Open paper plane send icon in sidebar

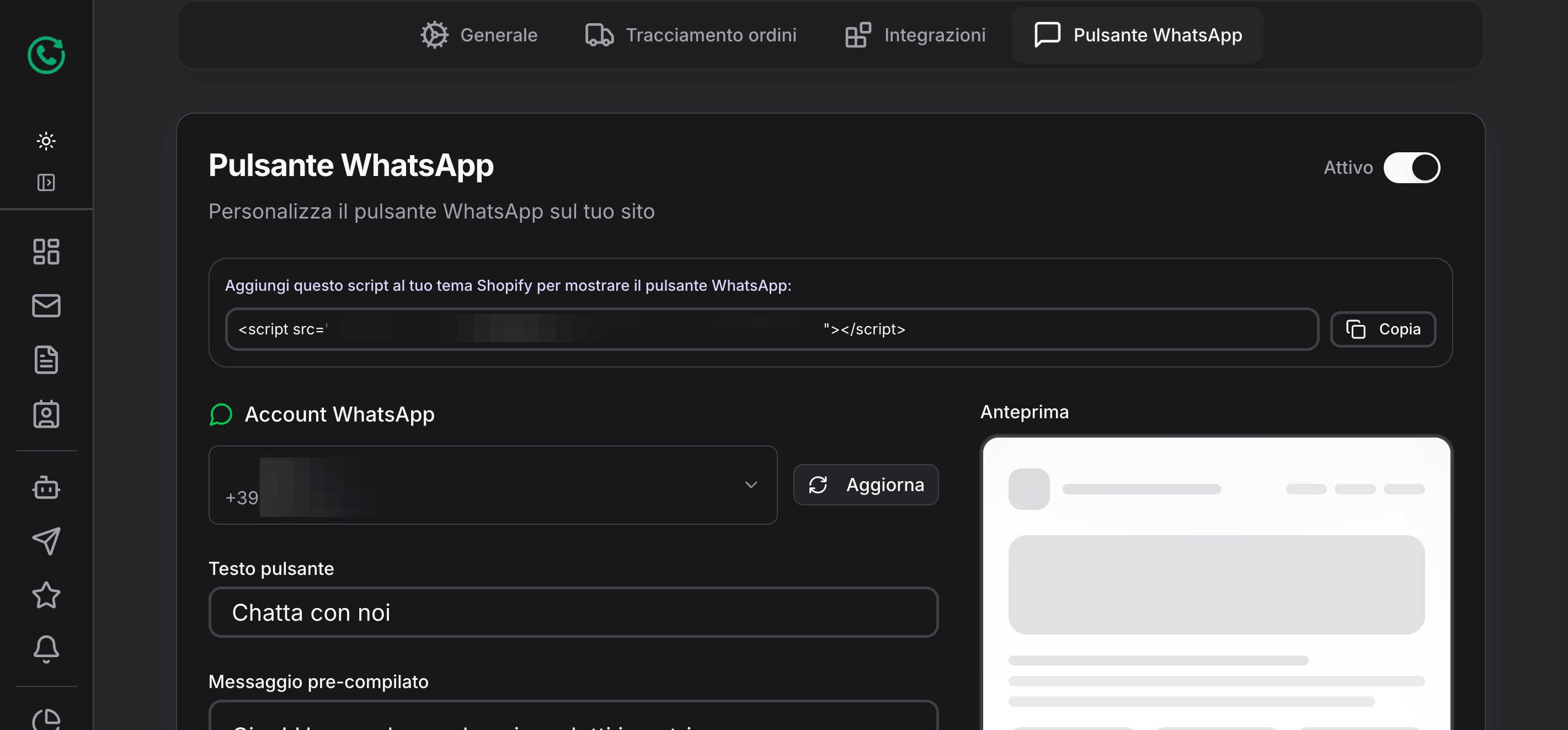pyautogui.click(x=46, y=541)
